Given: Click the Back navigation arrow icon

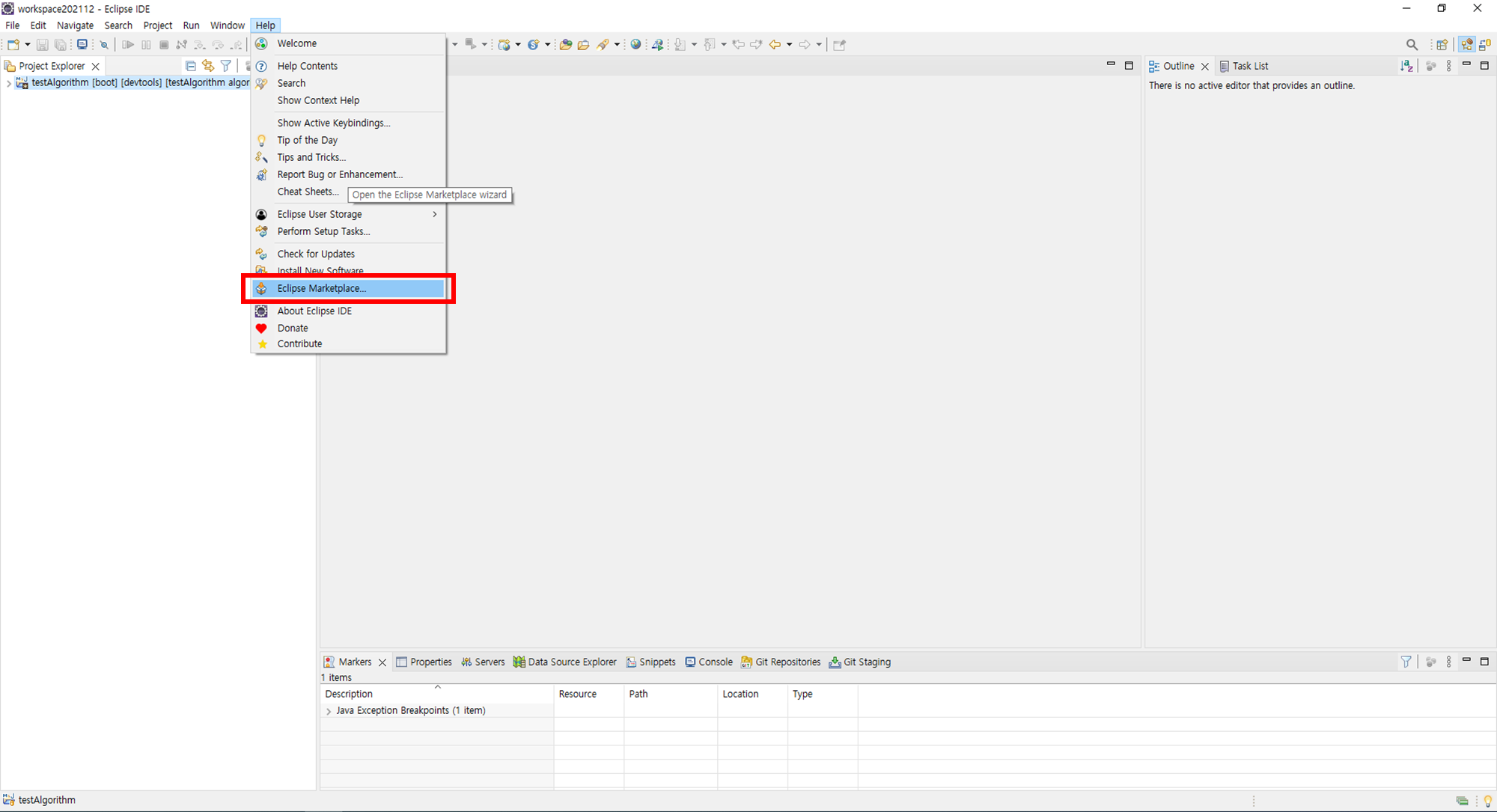Looking at the screenshot, I should point(775,45).
